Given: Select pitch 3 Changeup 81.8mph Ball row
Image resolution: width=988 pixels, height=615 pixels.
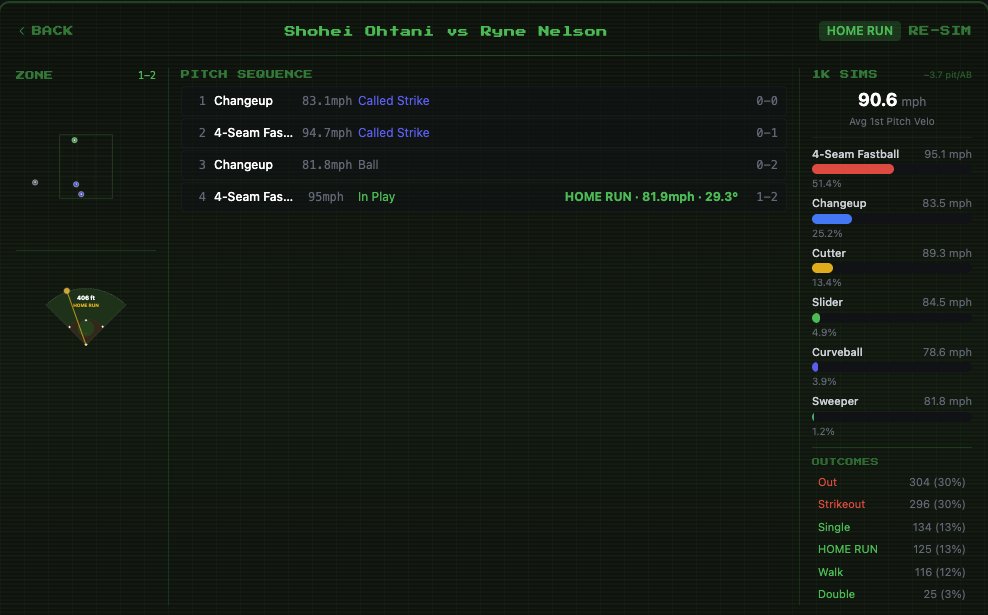Looking at the screenshot, I should [483, 165].
